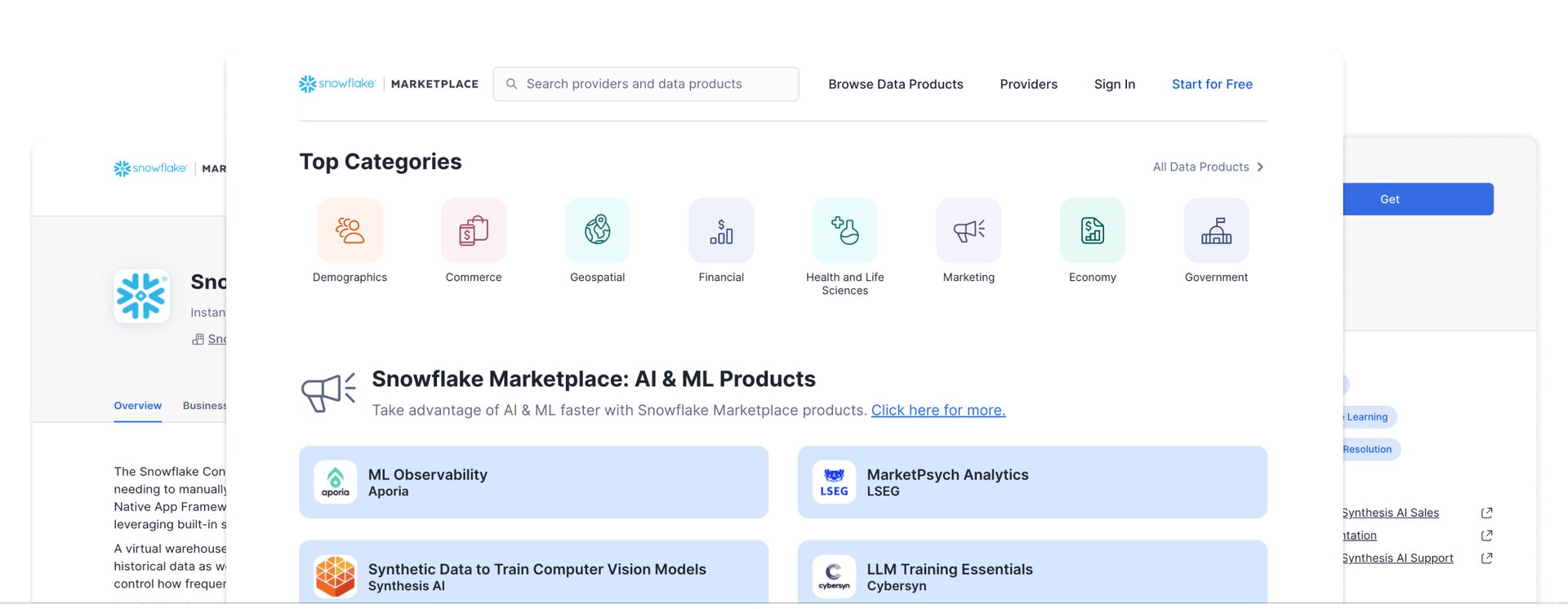
Task: Open the Commerce category icon
Action: [474, 230]
